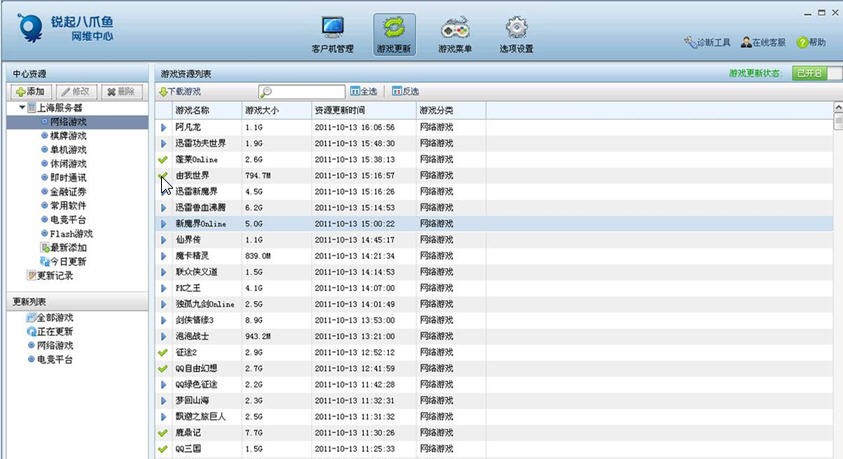
Task: Click arrow icon of 魔卡精灵 row
Action: coord(163,256)
